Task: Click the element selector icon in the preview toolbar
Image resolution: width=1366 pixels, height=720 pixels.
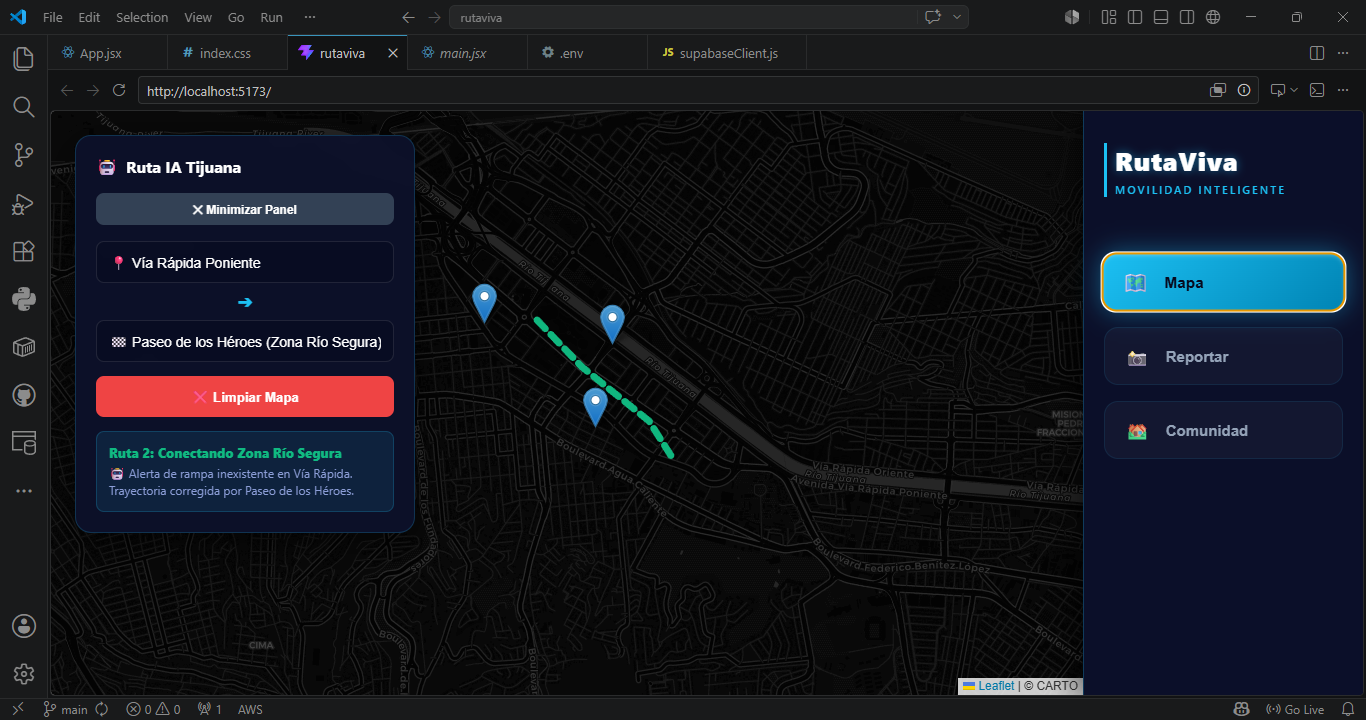Action: click(x=1278, y=90)
